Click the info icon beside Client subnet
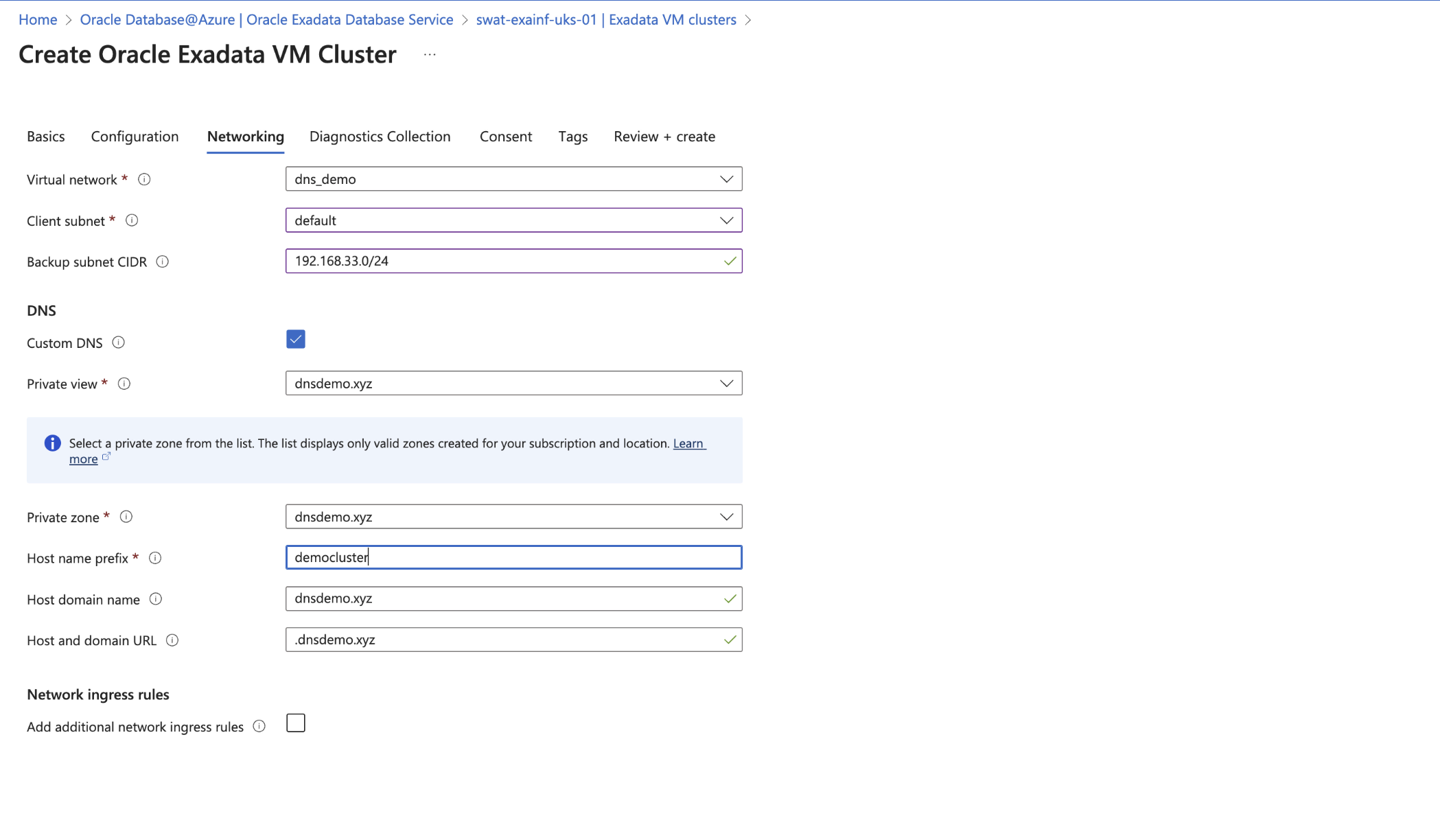Image resolution: width=1440 pixels, height=840 pixels. click(x=132, y=220)
